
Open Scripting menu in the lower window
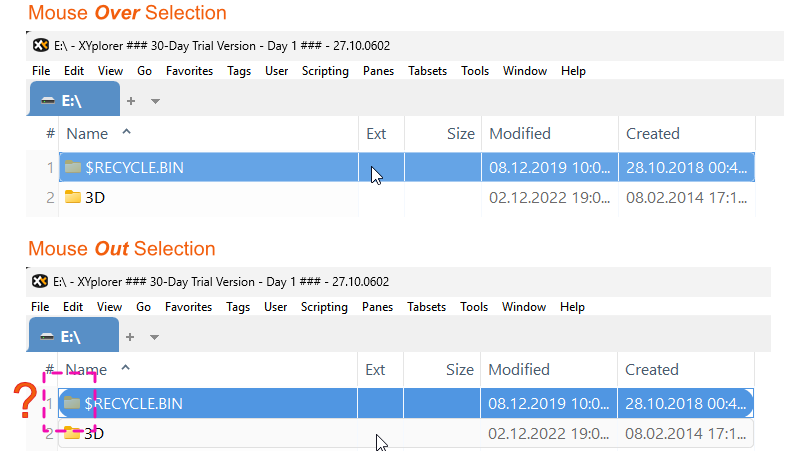324,307
